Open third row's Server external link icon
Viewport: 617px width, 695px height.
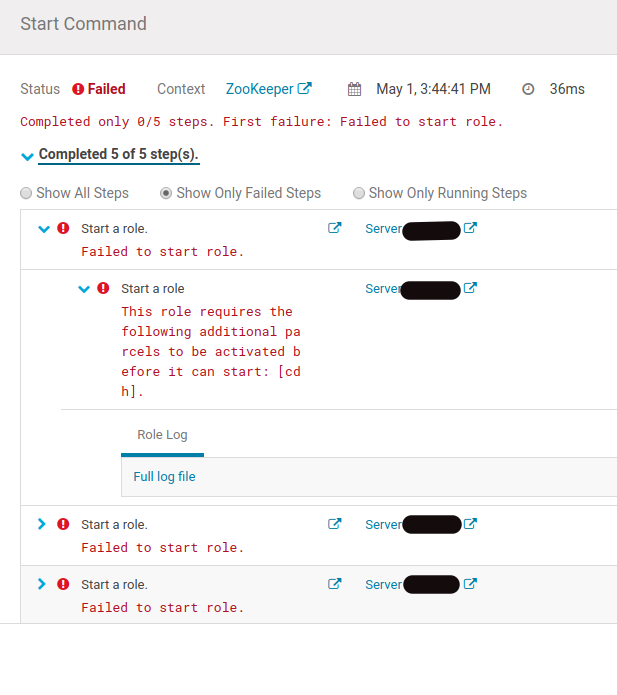click(x=470, y=524)
